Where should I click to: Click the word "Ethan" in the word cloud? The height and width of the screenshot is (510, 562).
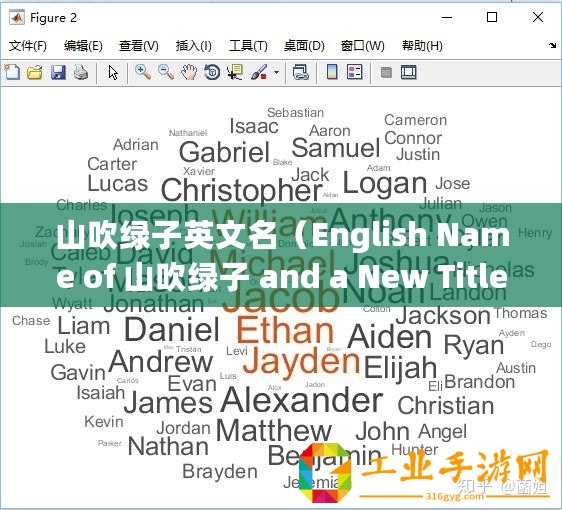click(285, 330)
